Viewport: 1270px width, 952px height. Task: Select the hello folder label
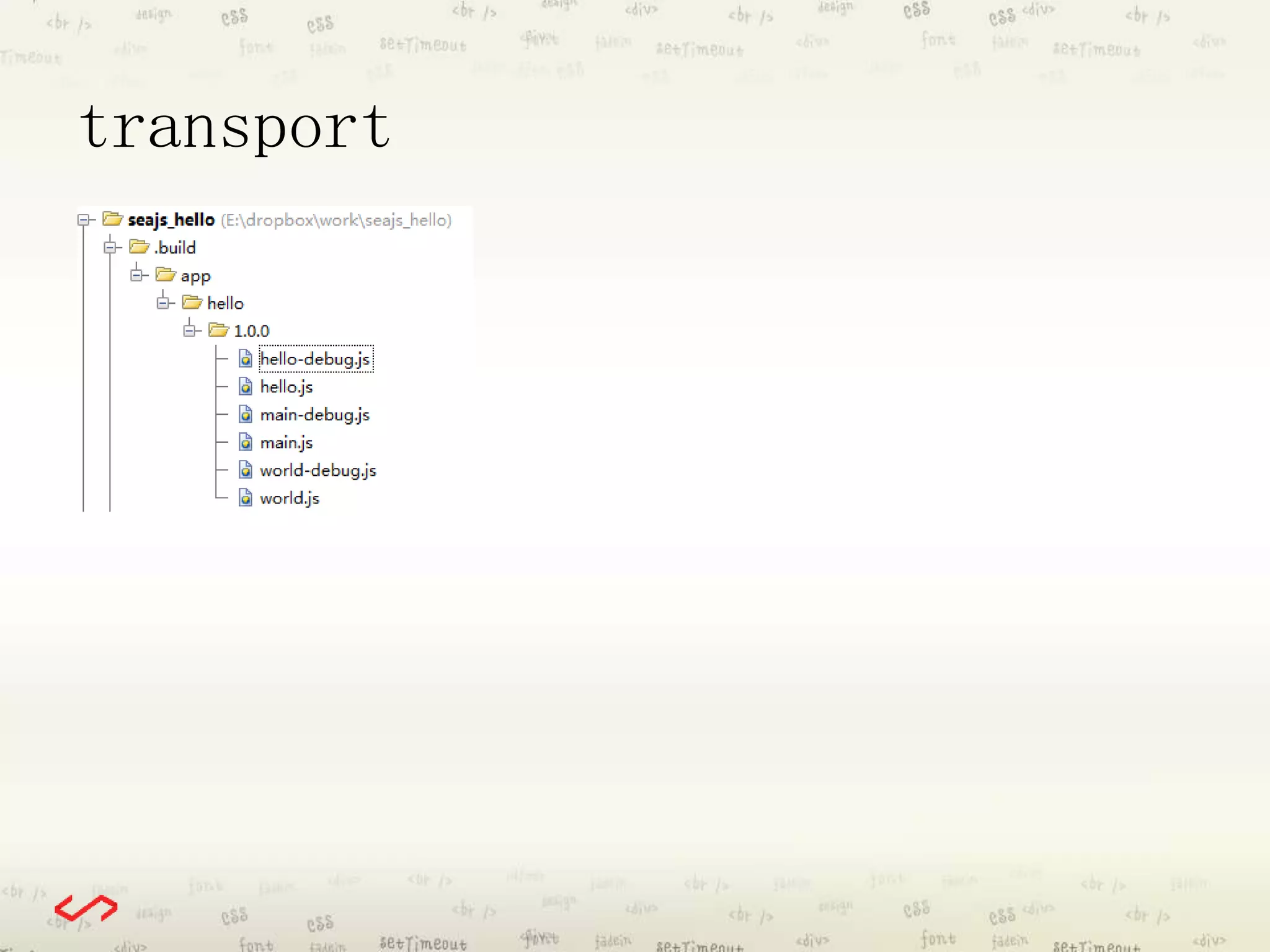click(226, 303)
